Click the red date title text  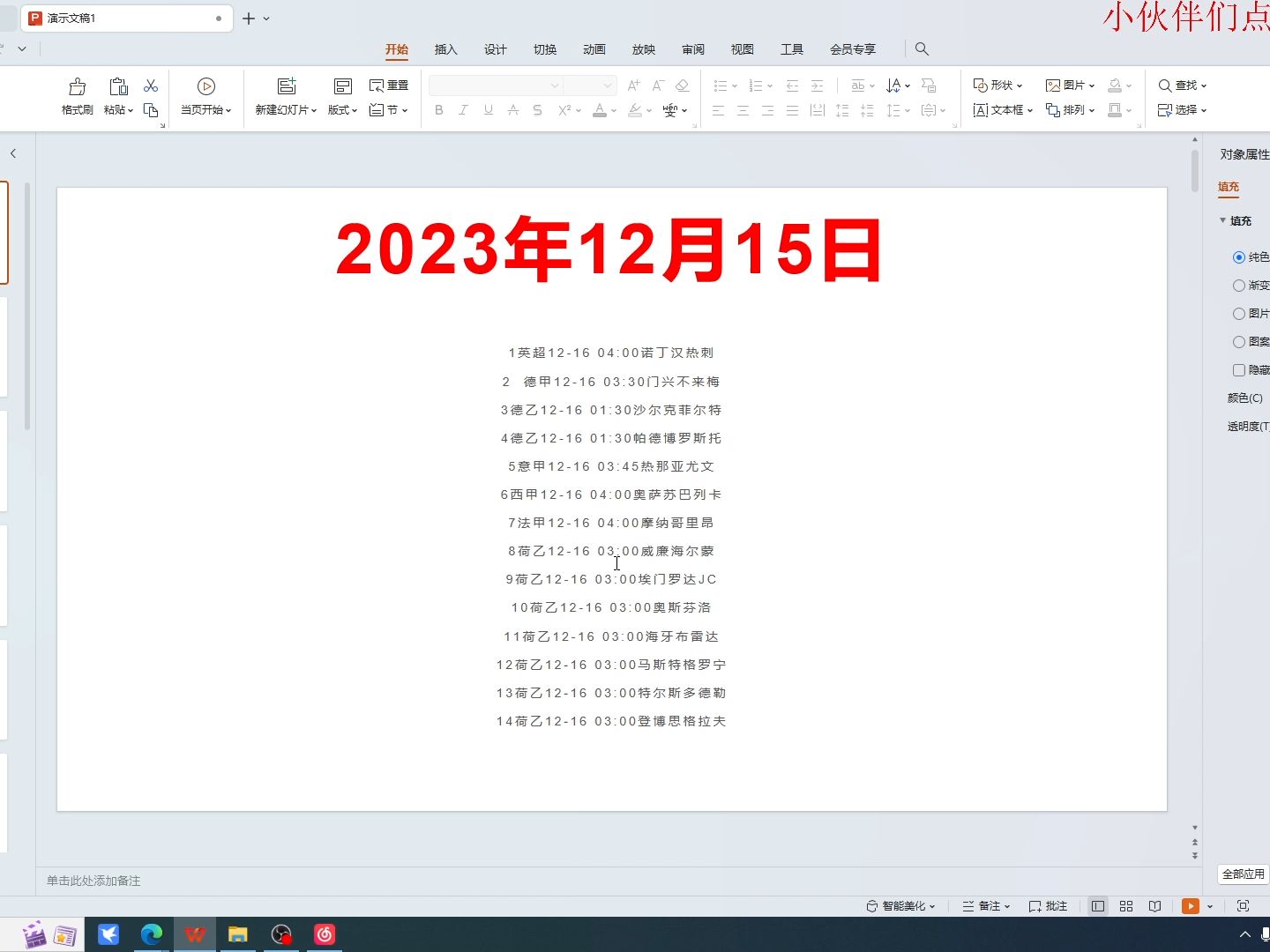tap(609, 250)
